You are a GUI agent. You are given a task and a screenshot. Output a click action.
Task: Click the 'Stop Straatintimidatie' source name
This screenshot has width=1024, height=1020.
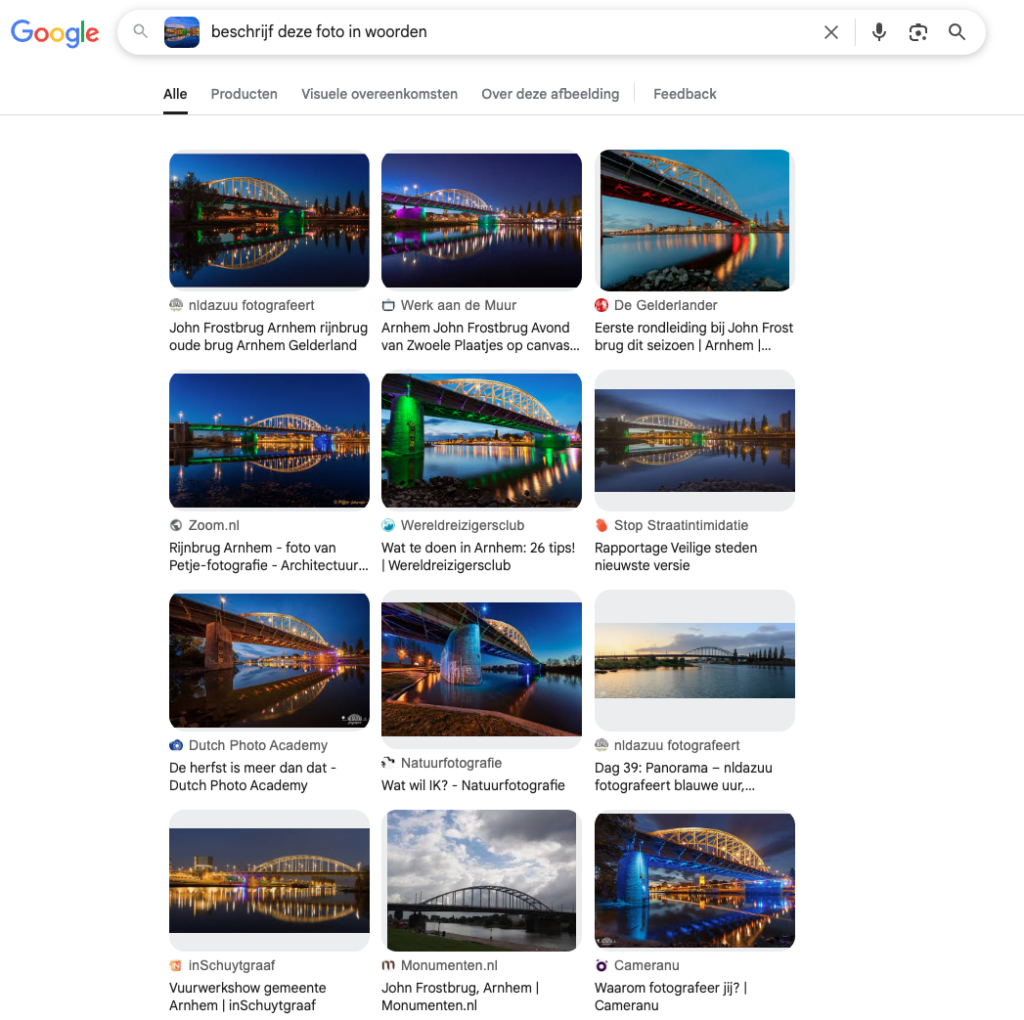point(681,525)
